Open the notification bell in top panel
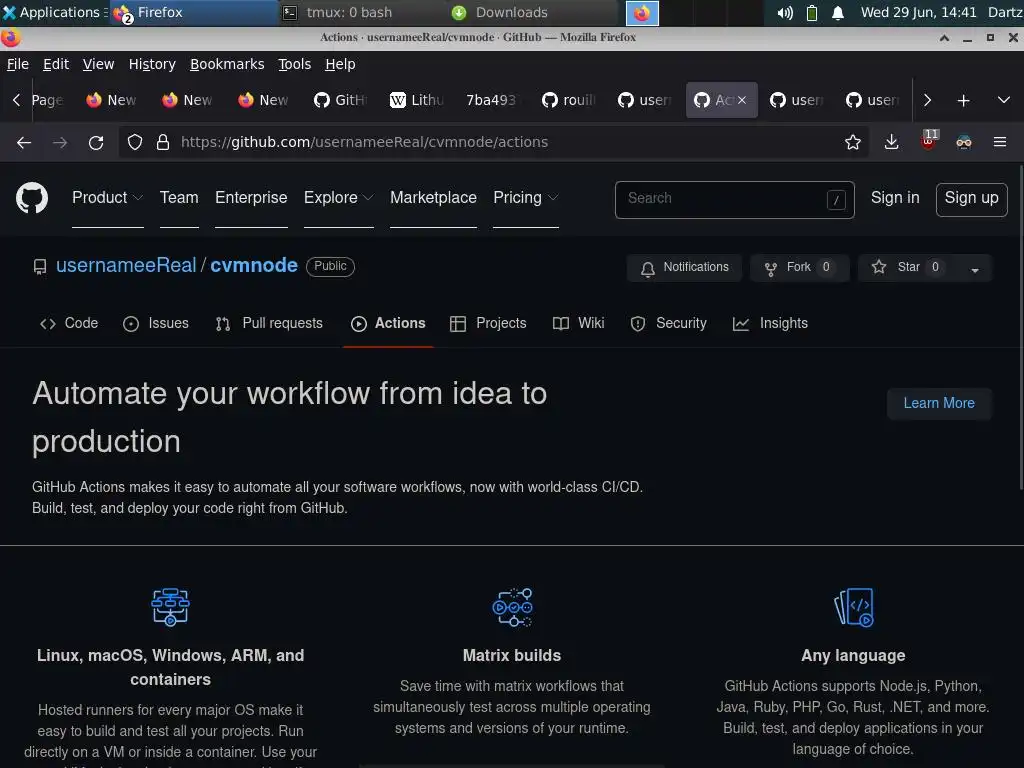The image size is (1024, 768). click(838, 12)
